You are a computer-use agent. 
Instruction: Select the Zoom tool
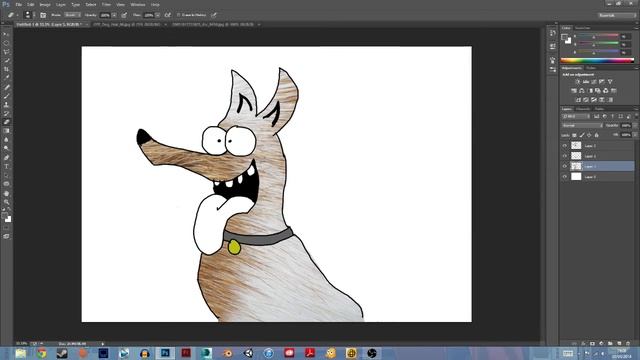(6, 202)
